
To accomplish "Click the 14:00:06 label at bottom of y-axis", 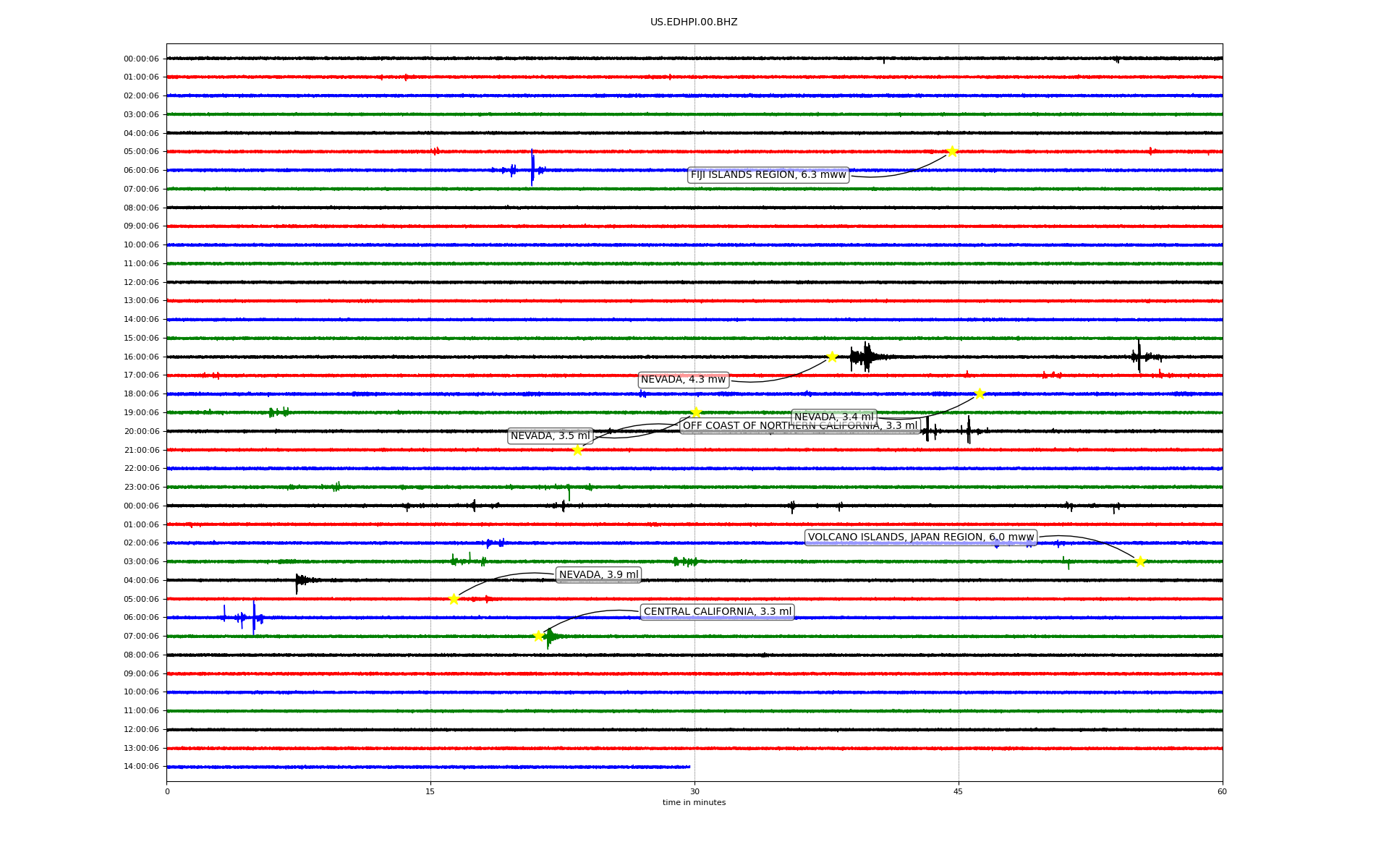I will tap(141, 767).
